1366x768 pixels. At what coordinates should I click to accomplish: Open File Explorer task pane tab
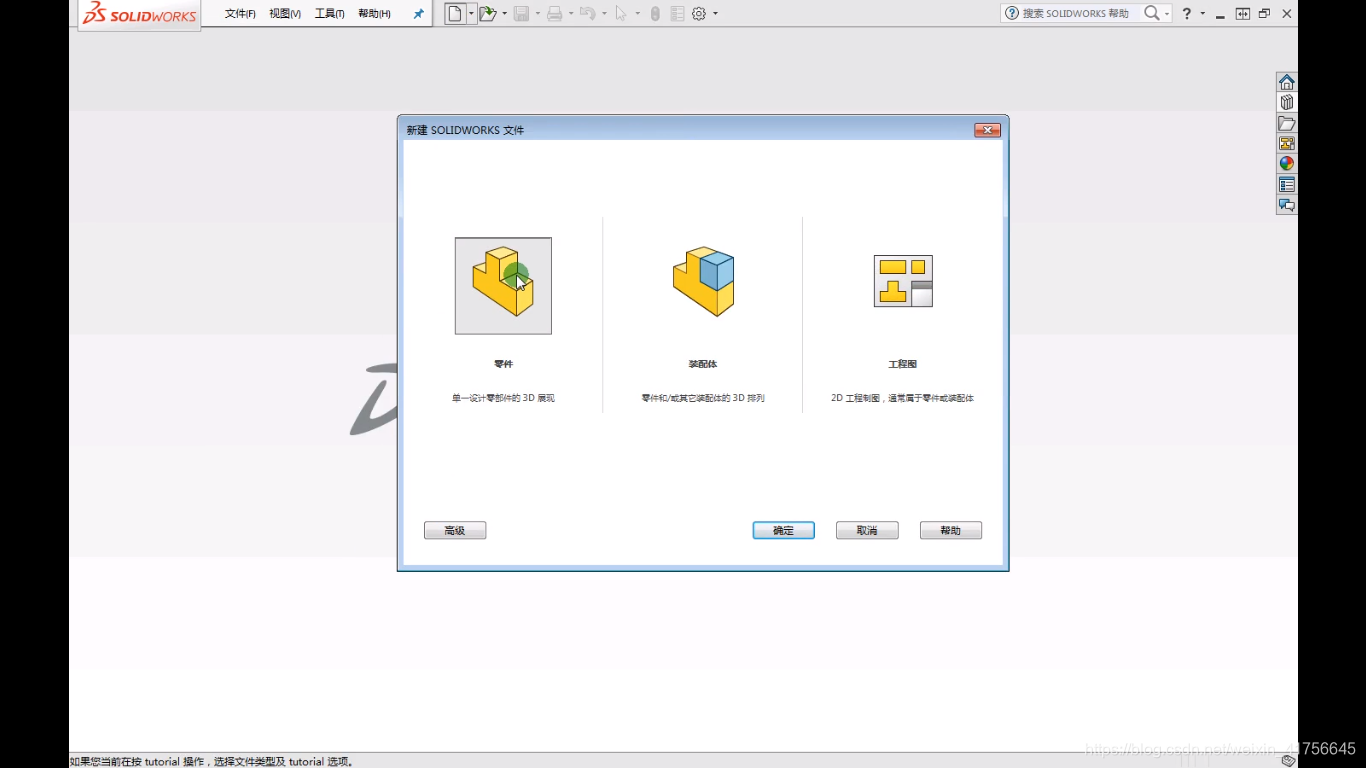click(x=1287, y=123)
